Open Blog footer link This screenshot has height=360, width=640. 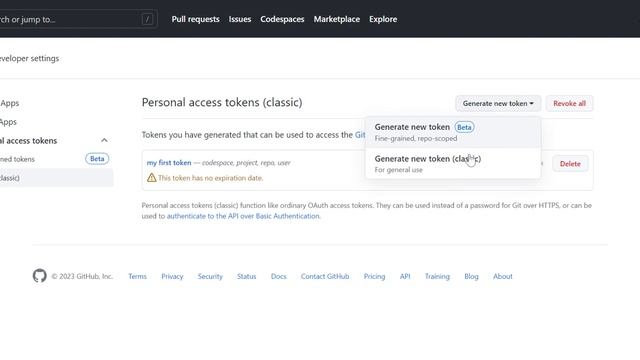[x=471, y=276]
